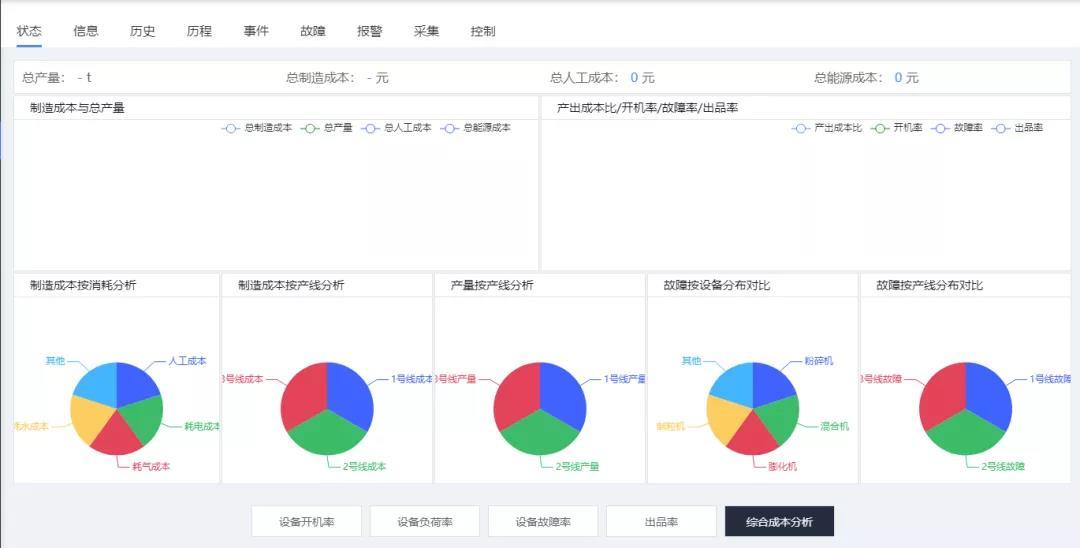Image resolution: width=1080 pixels, height=548 pixels.
Task: Click the 设备开机率 button
Action: (307, 522)
